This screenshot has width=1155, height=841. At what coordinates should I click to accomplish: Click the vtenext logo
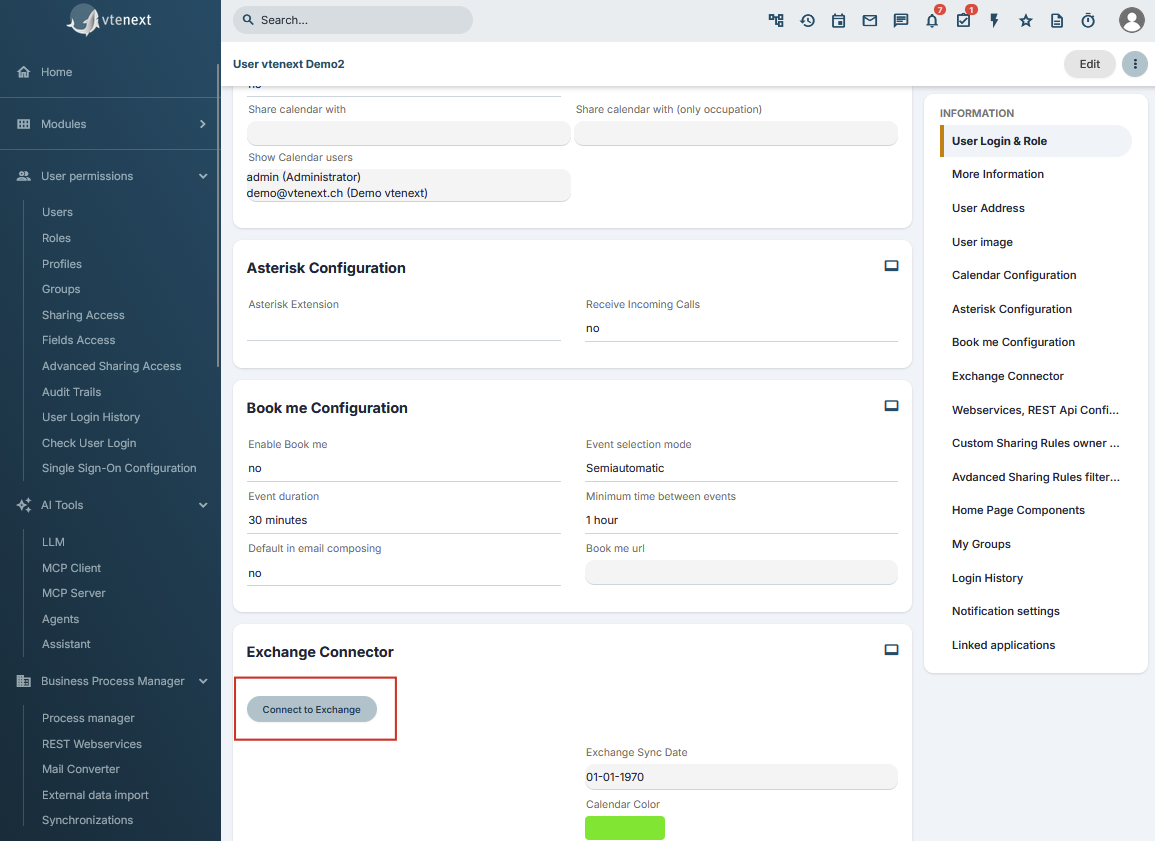(110, 20)
